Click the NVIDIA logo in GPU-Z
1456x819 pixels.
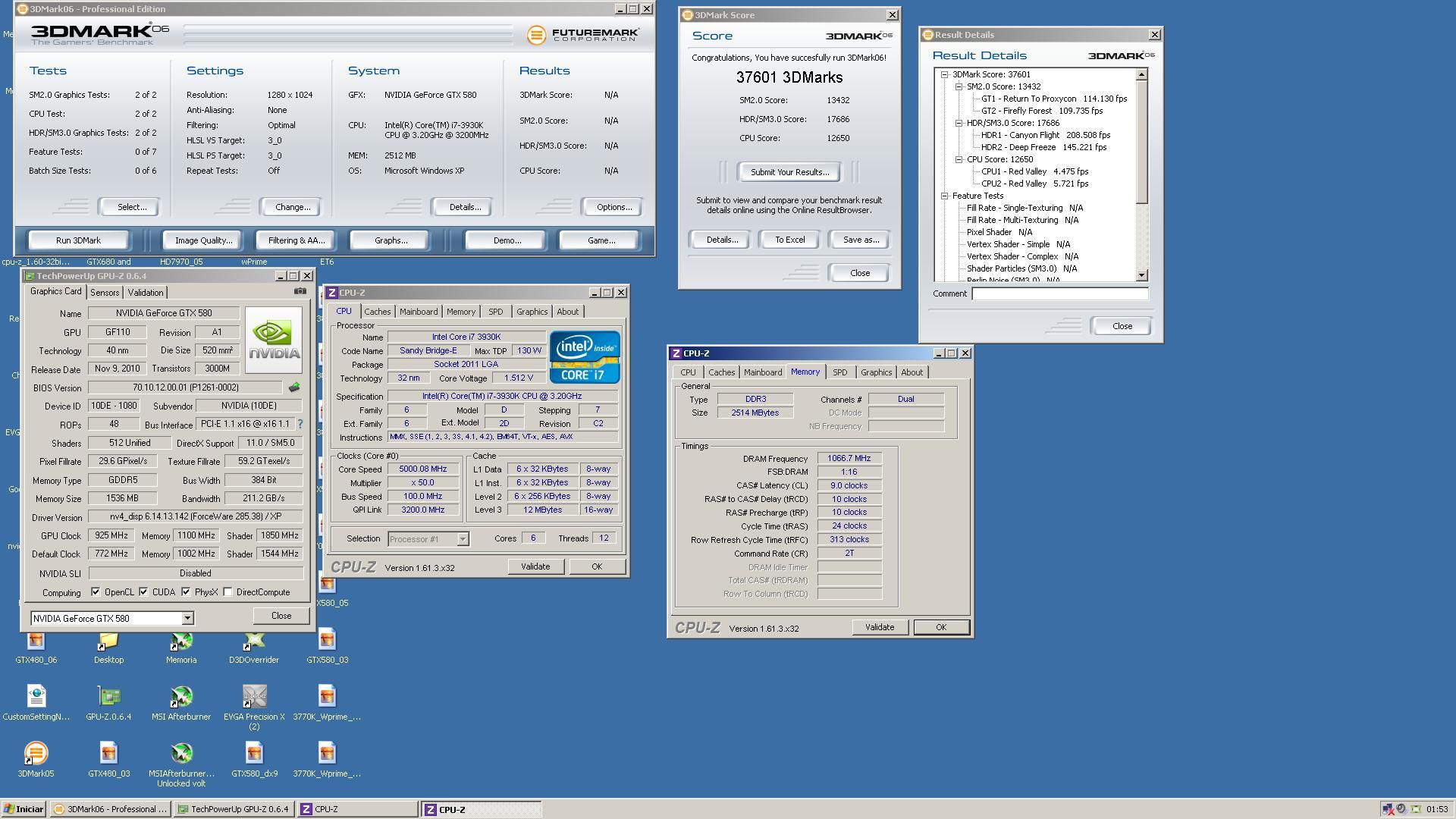(274, 339)
